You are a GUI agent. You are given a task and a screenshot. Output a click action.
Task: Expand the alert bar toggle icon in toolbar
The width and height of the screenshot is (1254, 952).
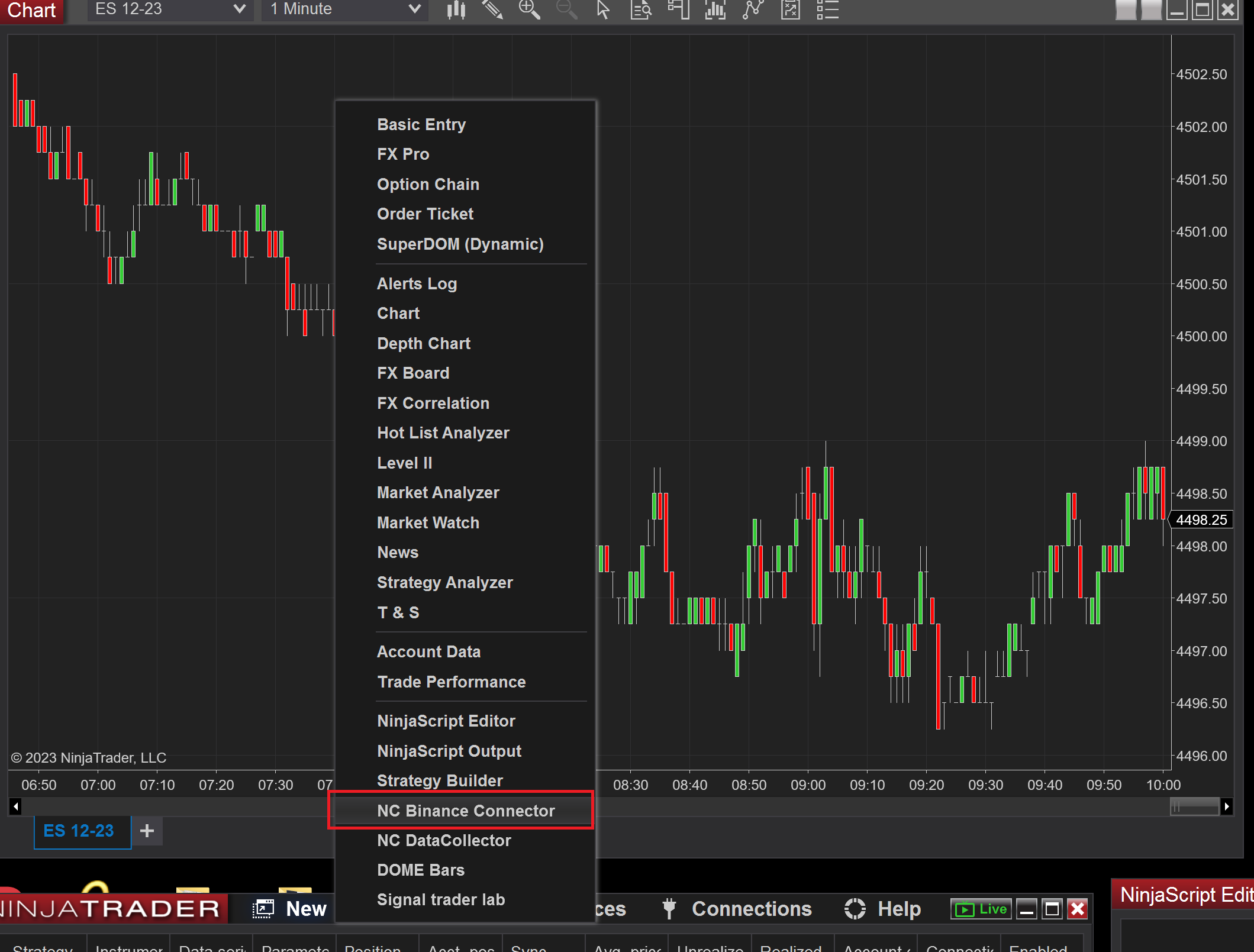click(x=678, y=9)
